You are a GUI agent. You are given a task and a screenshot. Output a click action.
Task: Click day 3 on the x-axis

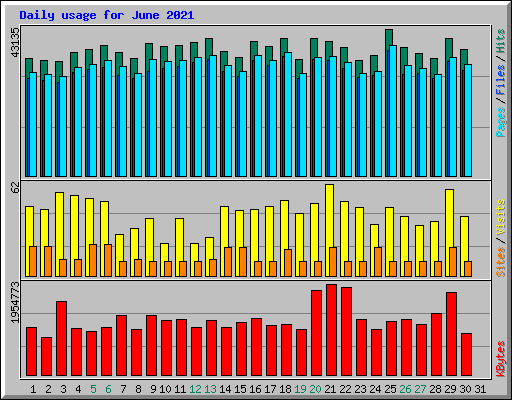63,389
